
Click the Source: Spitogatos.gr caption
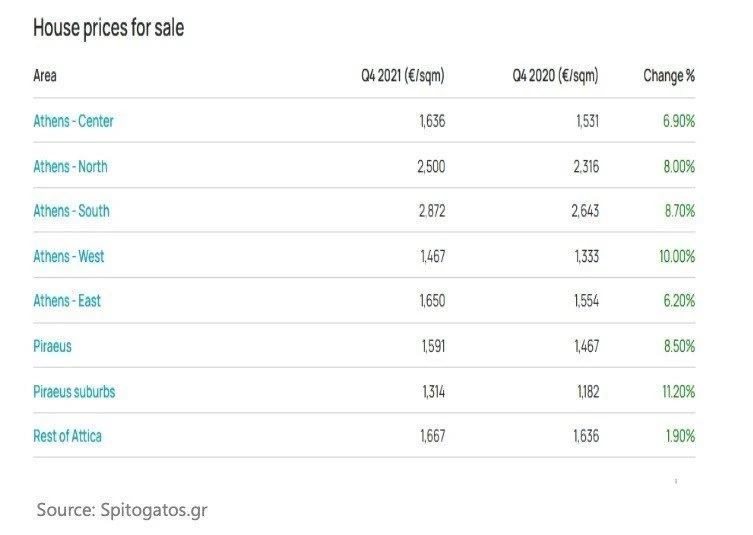coord(122,510)
